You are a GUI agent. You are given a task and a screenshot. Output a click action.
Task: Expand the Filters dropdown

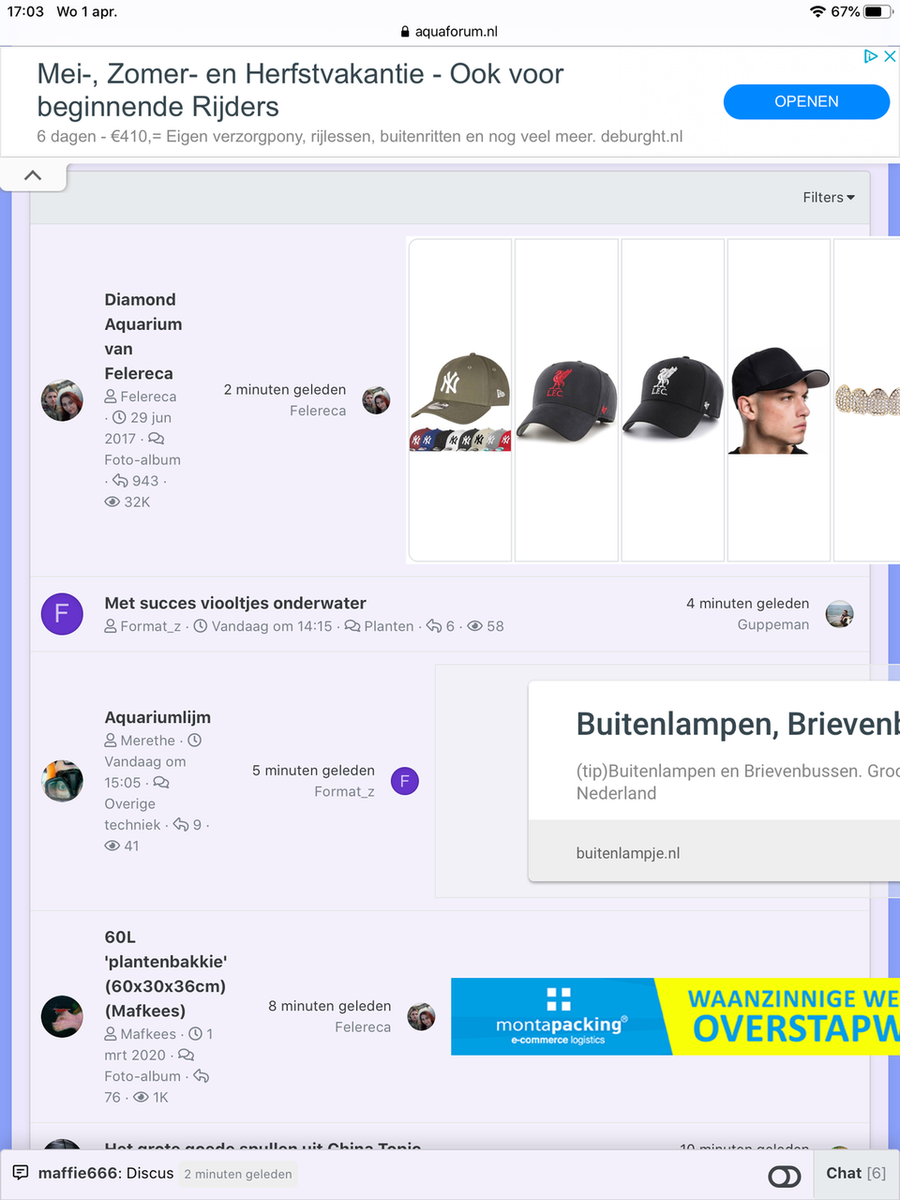pos(828,198)
